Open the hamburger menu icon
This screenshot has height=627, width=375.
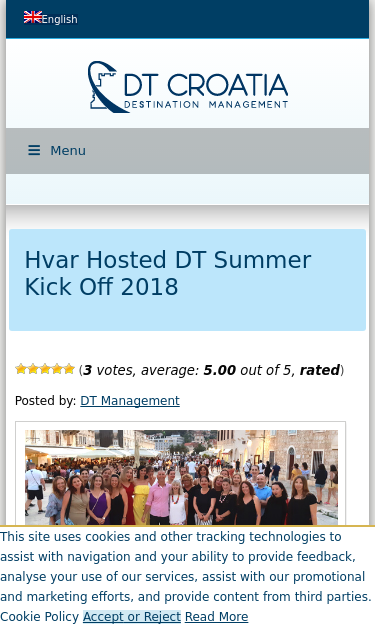point(34,150)
